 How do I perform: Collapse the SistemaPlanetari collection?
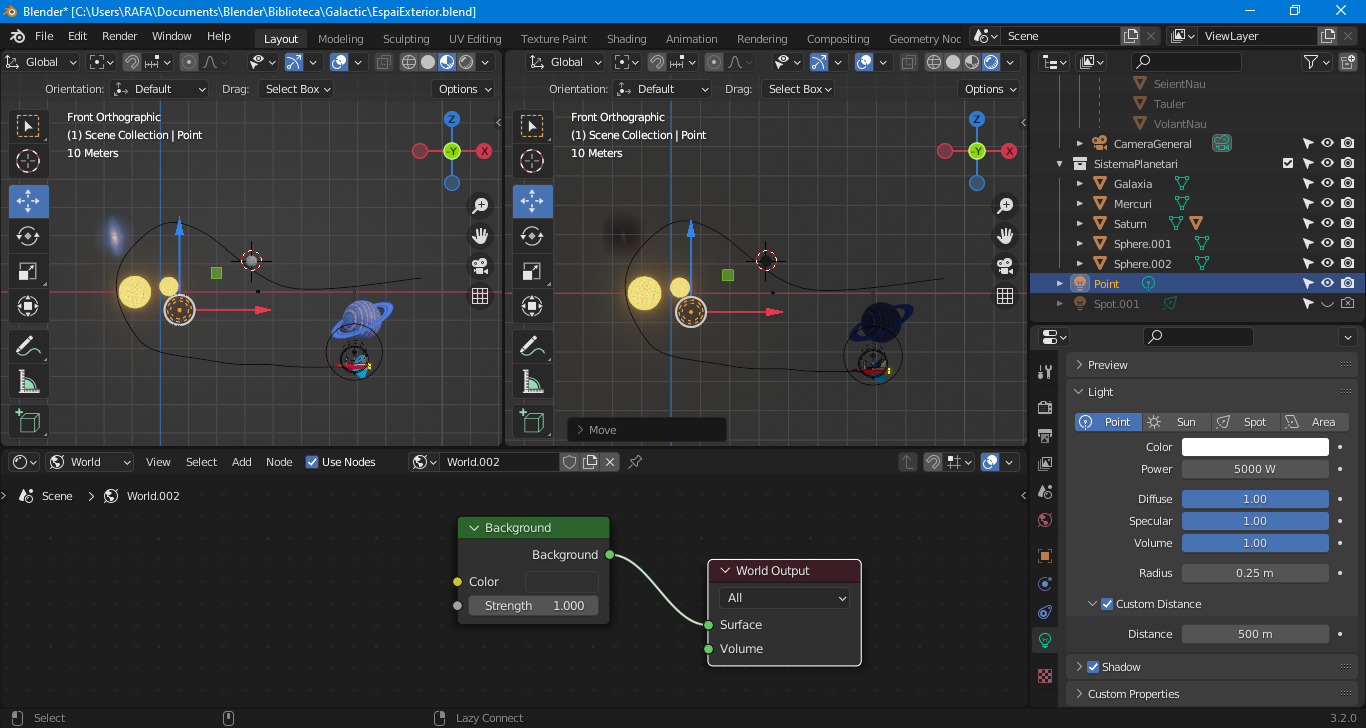pos(1060,164)
